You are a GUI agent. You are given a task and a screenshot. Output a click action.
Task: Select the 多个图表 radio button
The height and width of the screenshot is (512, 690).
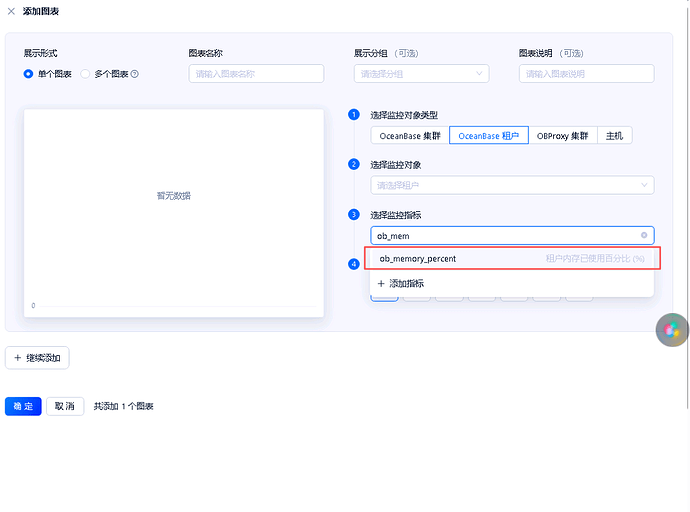pyautogui.click(x=85, y=74)
